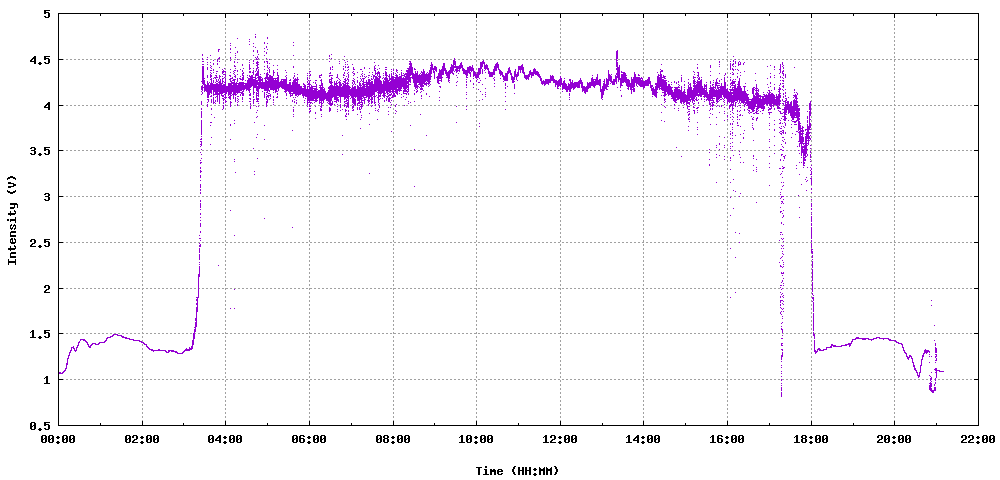Click the 1.5 y-axis tick label
The image size is (1000, 480).
(41, 334)
